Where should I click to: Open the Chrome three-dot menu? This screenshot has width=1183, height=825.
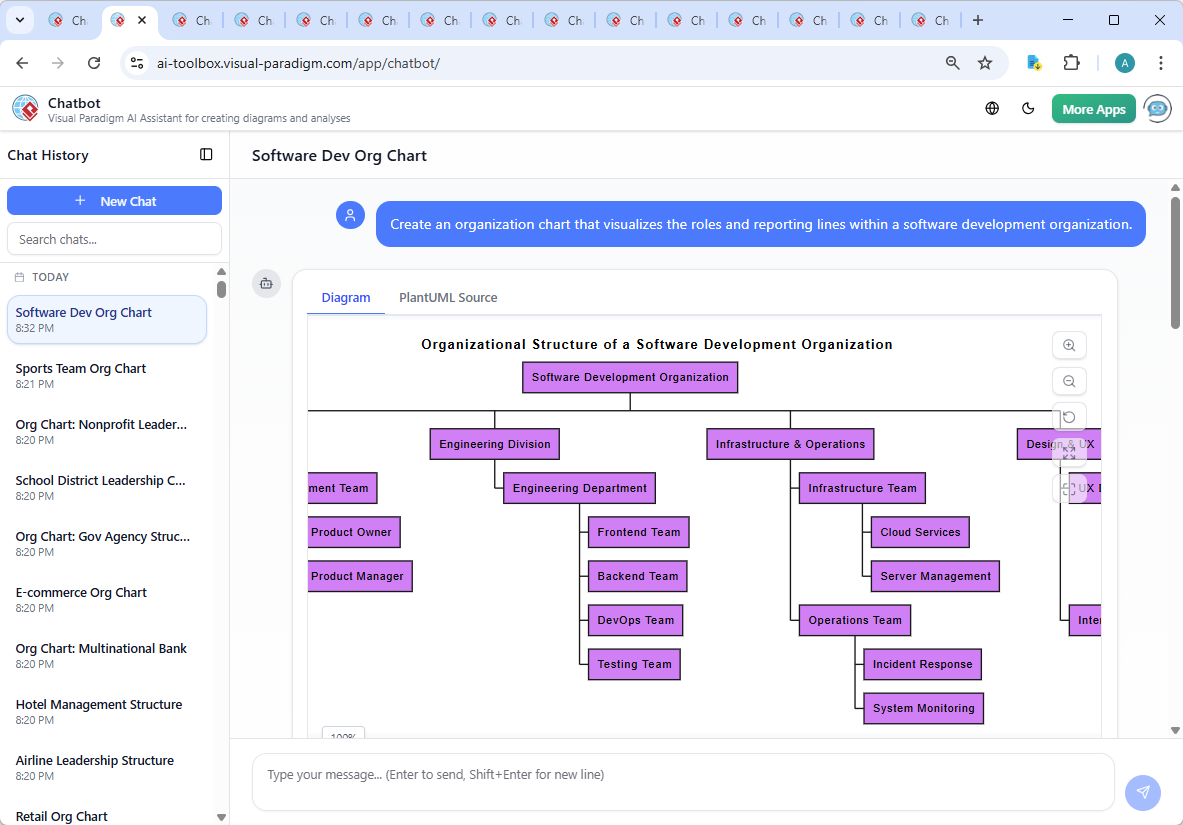pyautogui.click(x=1160, y=63)
